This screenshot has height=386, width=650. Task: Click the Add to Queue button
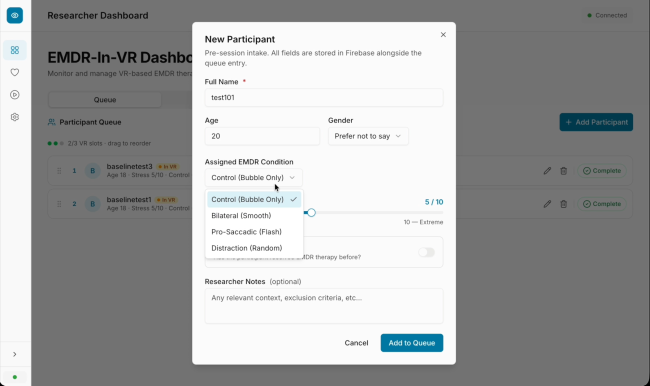[412, 343]
